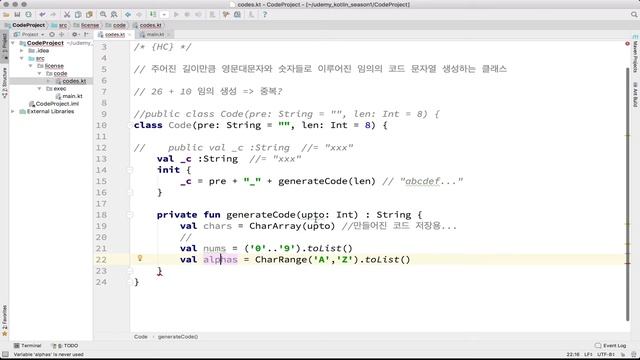Click the 22:16 cursor position indicator
640x360 pixels.
click(573, 355)
